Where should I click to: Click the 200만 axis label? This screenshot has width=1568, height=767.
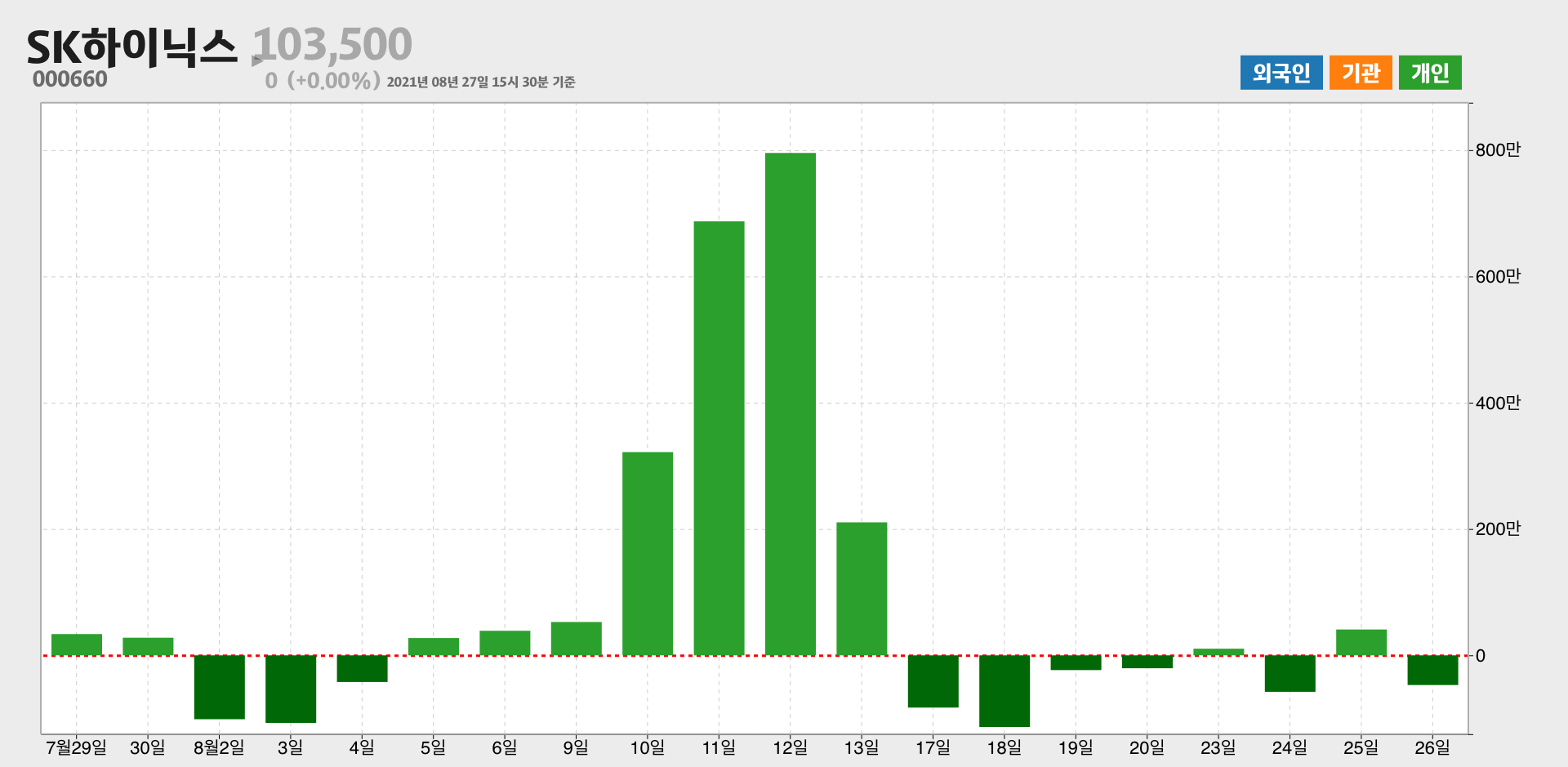point(1498,529)
